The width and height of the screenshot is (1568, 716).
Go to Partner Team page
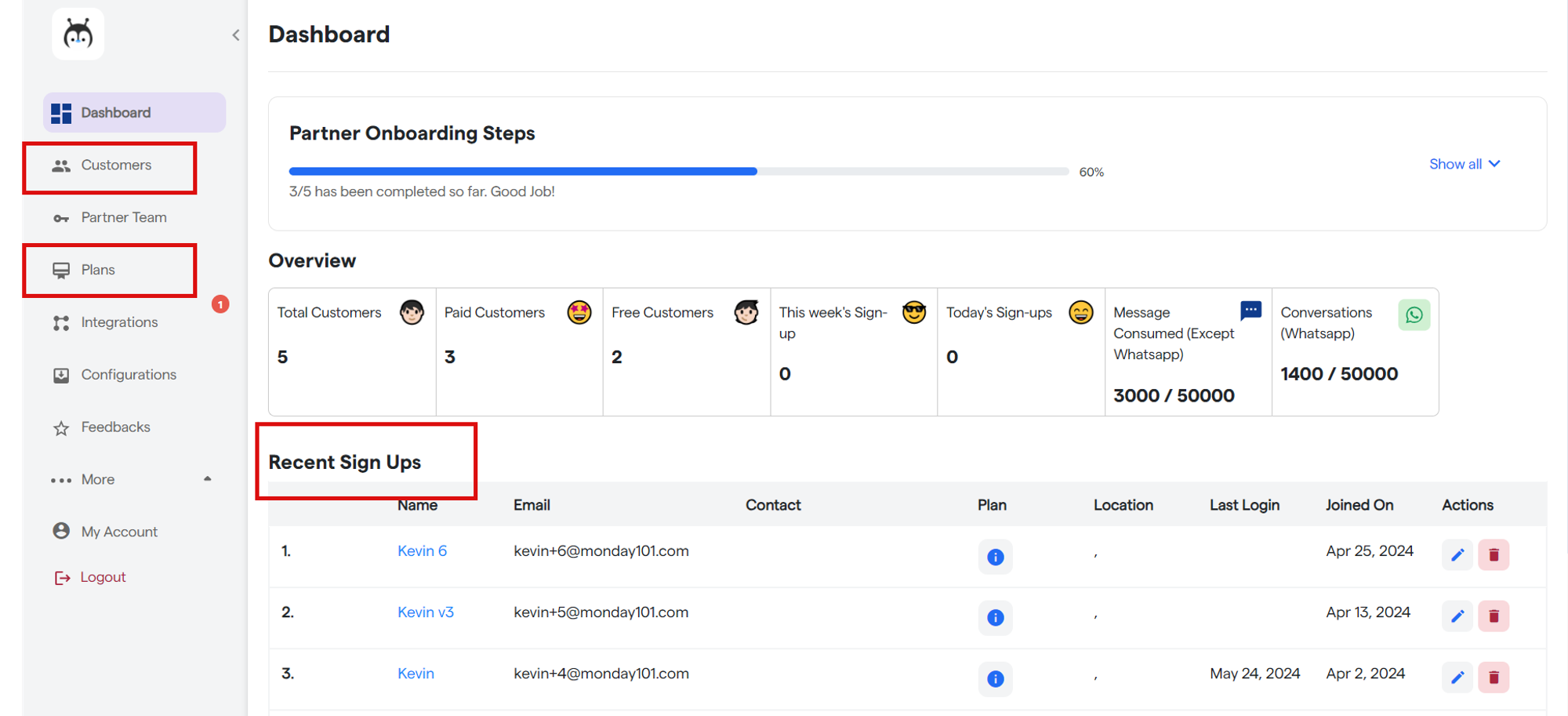click(x=123, y=218)
